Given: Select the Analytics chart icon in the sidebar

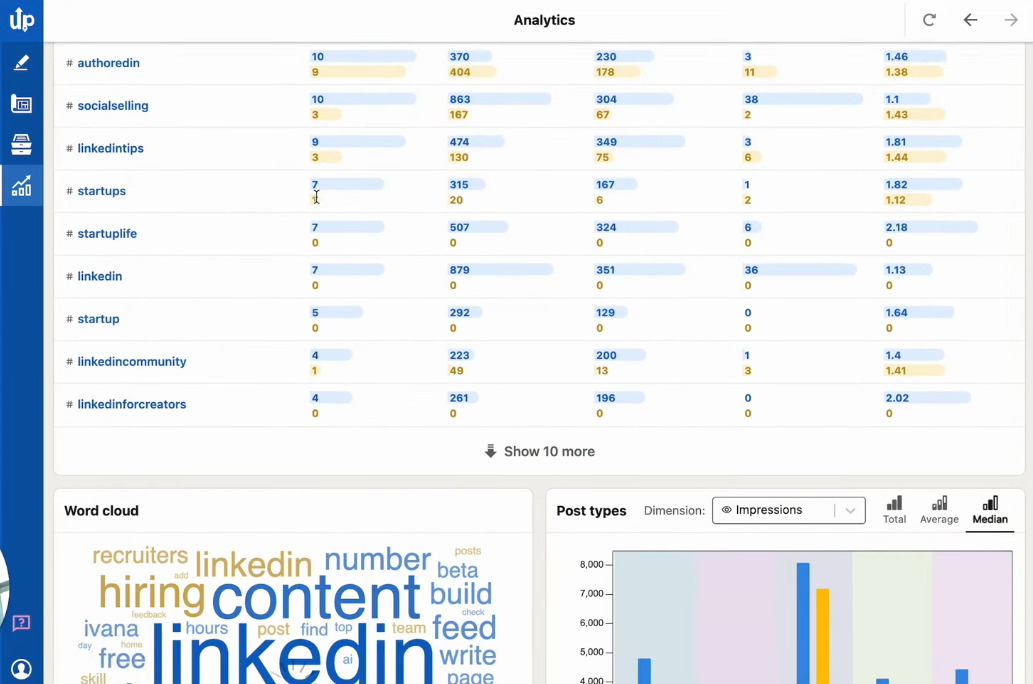Looking at the screenshot, I should (x=21, y=186).
